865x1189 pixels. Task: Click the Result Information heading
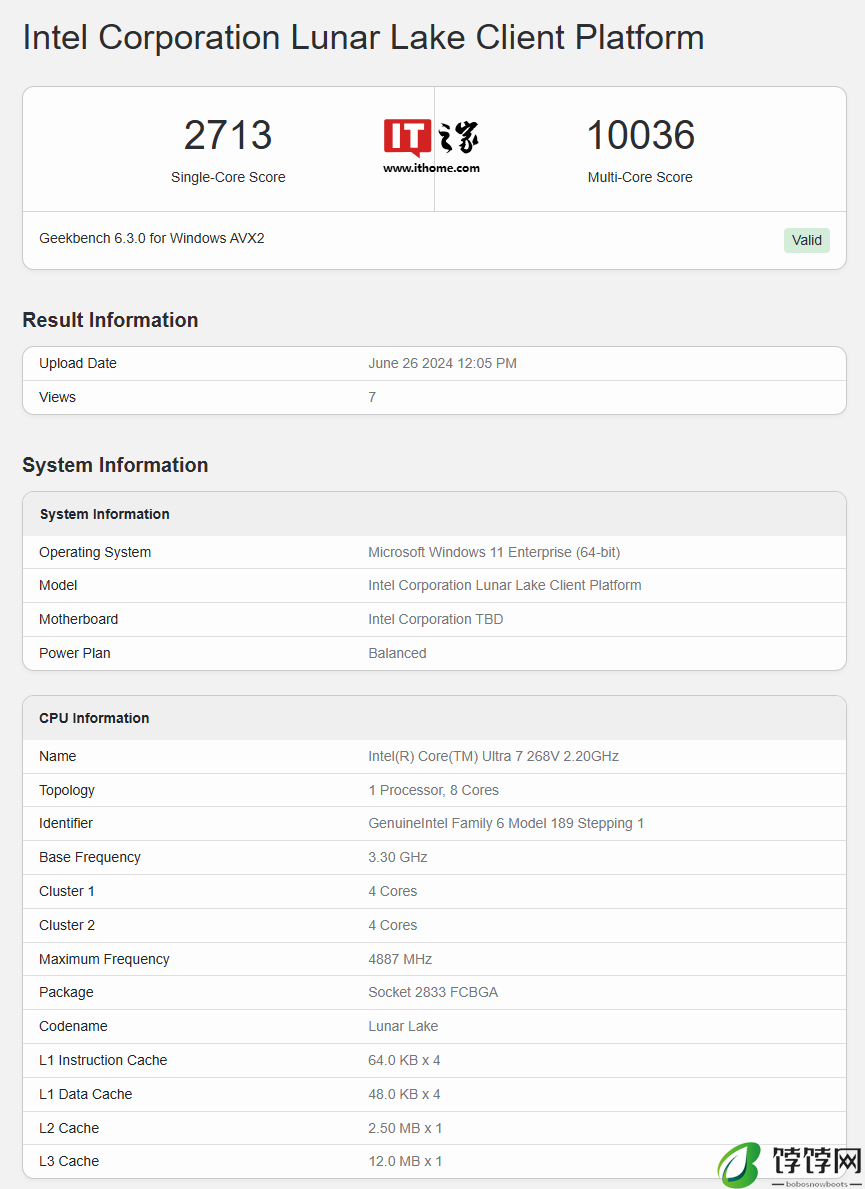click(110, 320)
